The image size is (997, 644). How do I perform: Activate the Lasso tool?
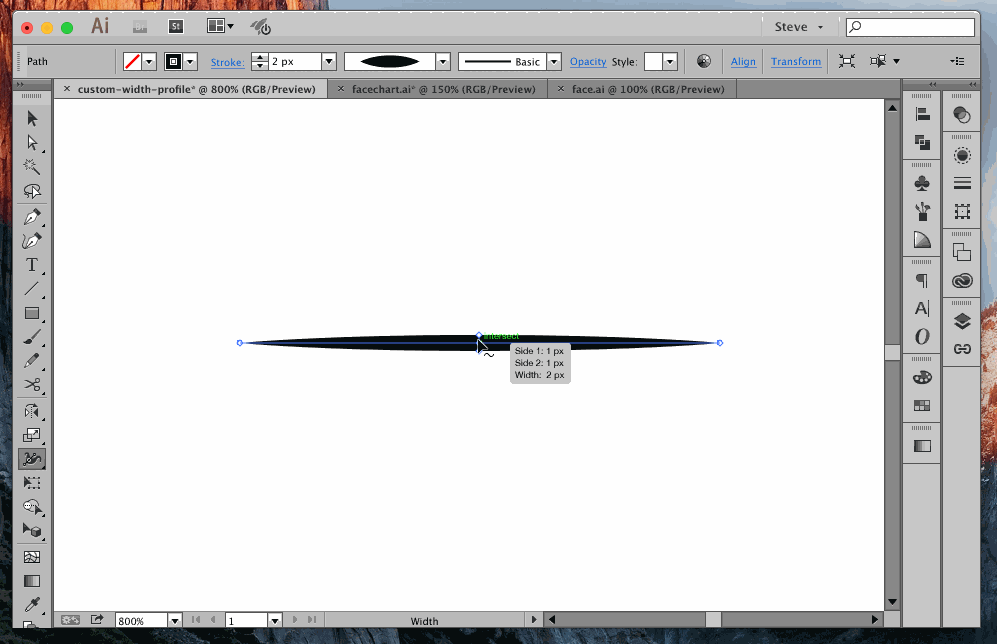coord(32,191)
